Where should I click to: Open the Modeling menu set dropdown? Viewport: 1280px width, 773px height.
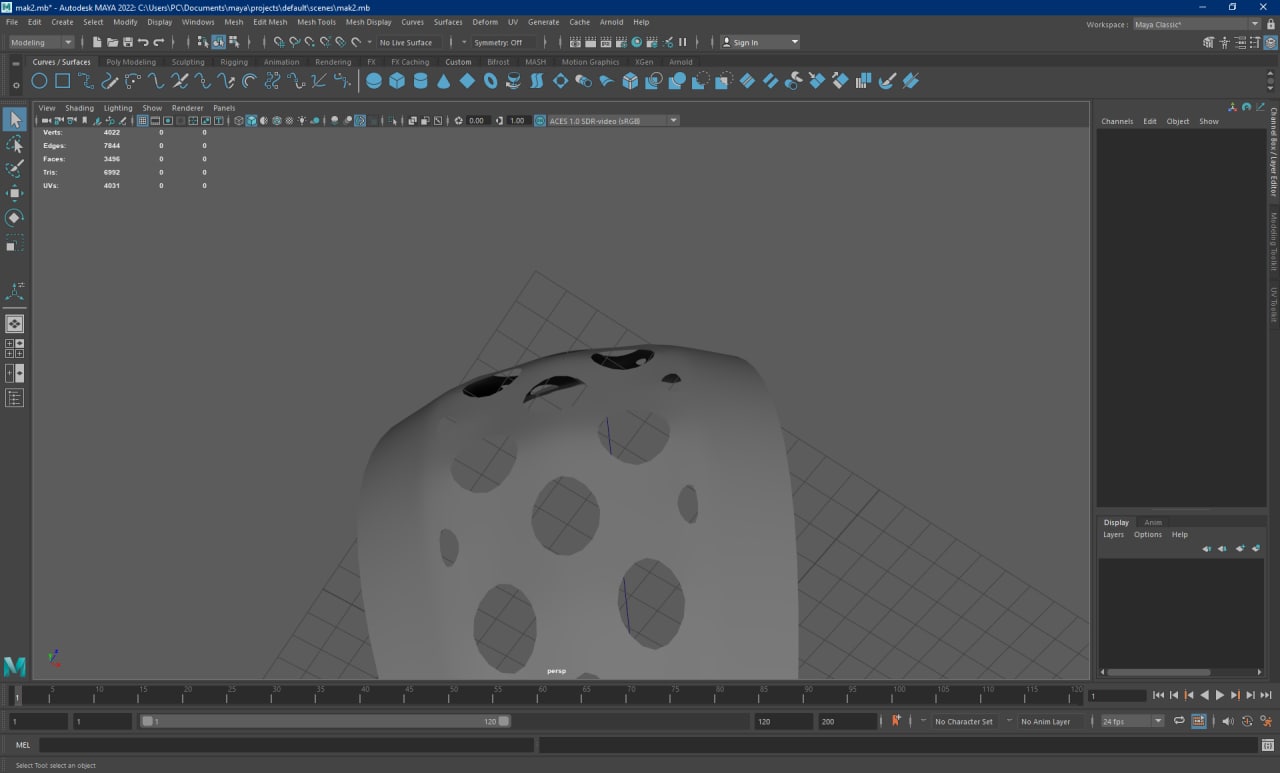click(x=41, y=42)
